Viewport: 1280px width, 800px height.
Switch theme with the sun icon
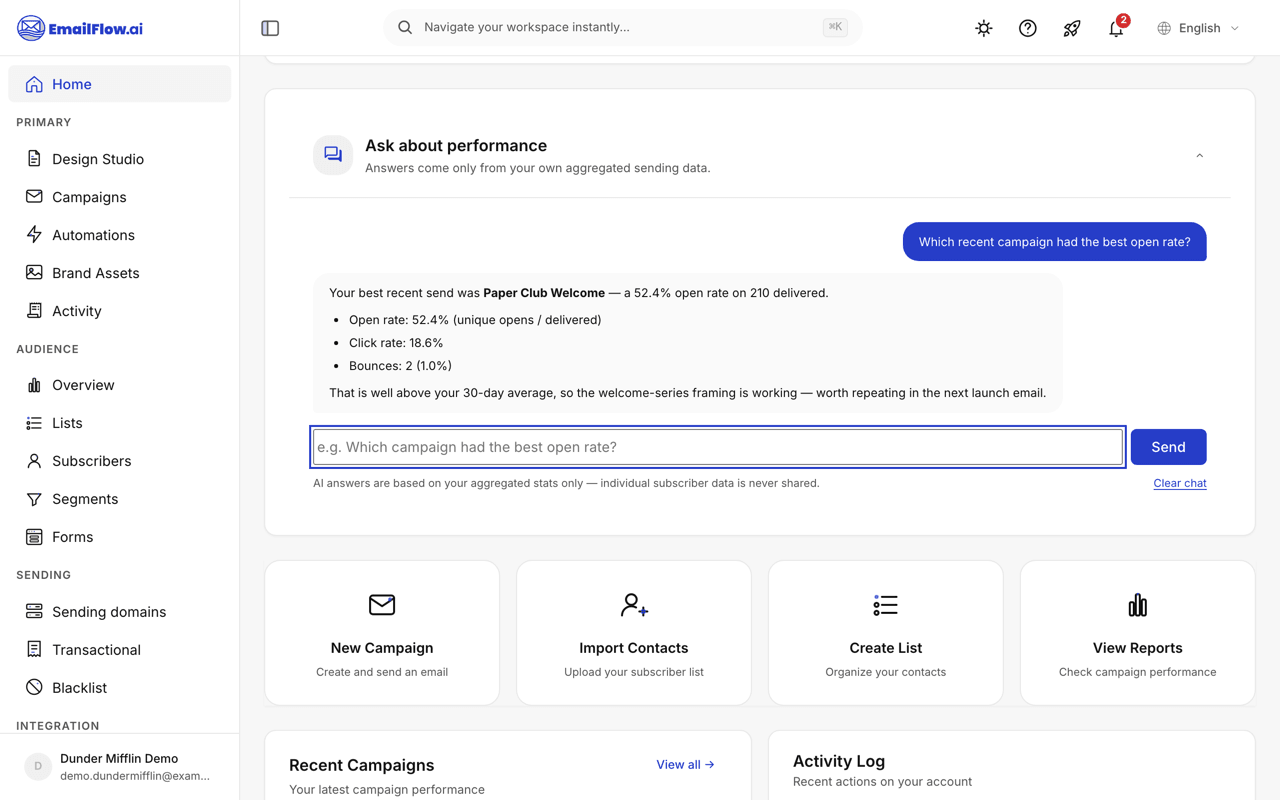[x=984, y=28]
